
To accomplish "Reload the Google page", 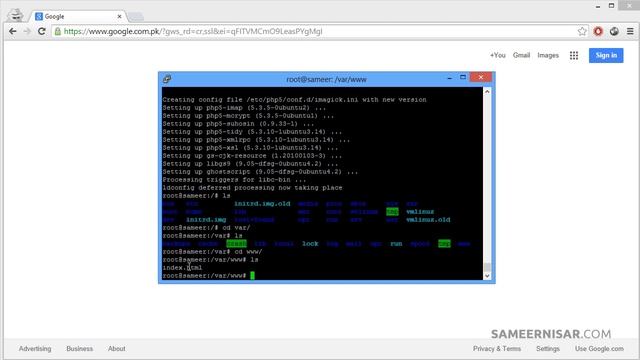I will click(x=41, y=31).
